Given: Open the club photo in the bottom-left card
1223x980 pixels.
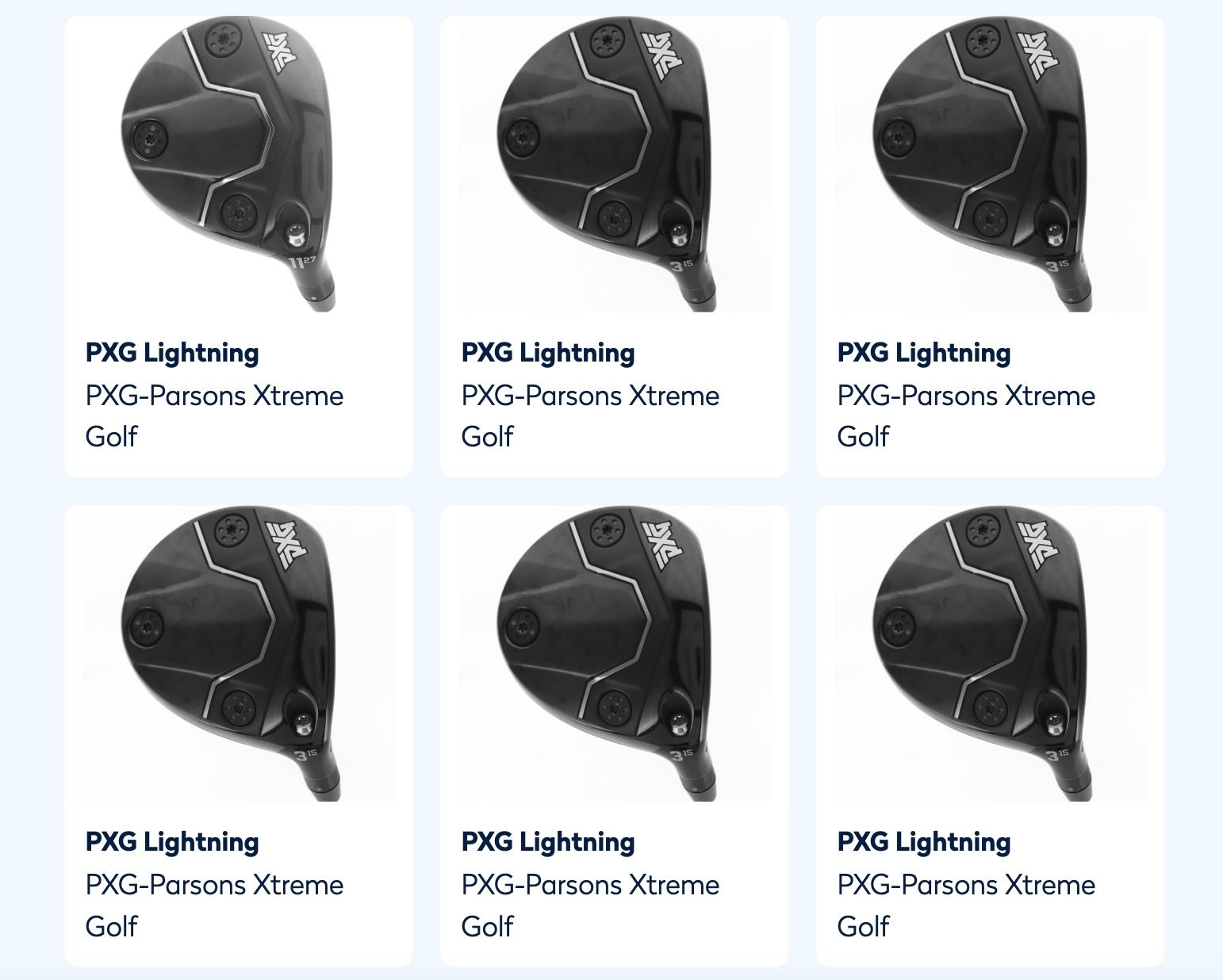Looking at the screenshot, I should tap(239, 653).
